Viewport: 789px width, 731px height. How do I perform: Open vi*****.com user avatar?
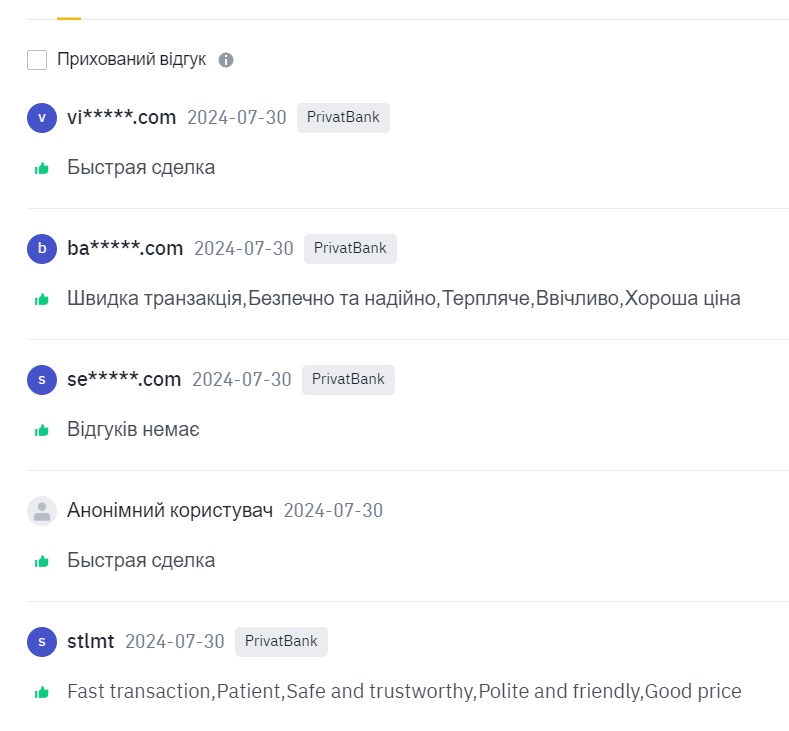point(42,118)
